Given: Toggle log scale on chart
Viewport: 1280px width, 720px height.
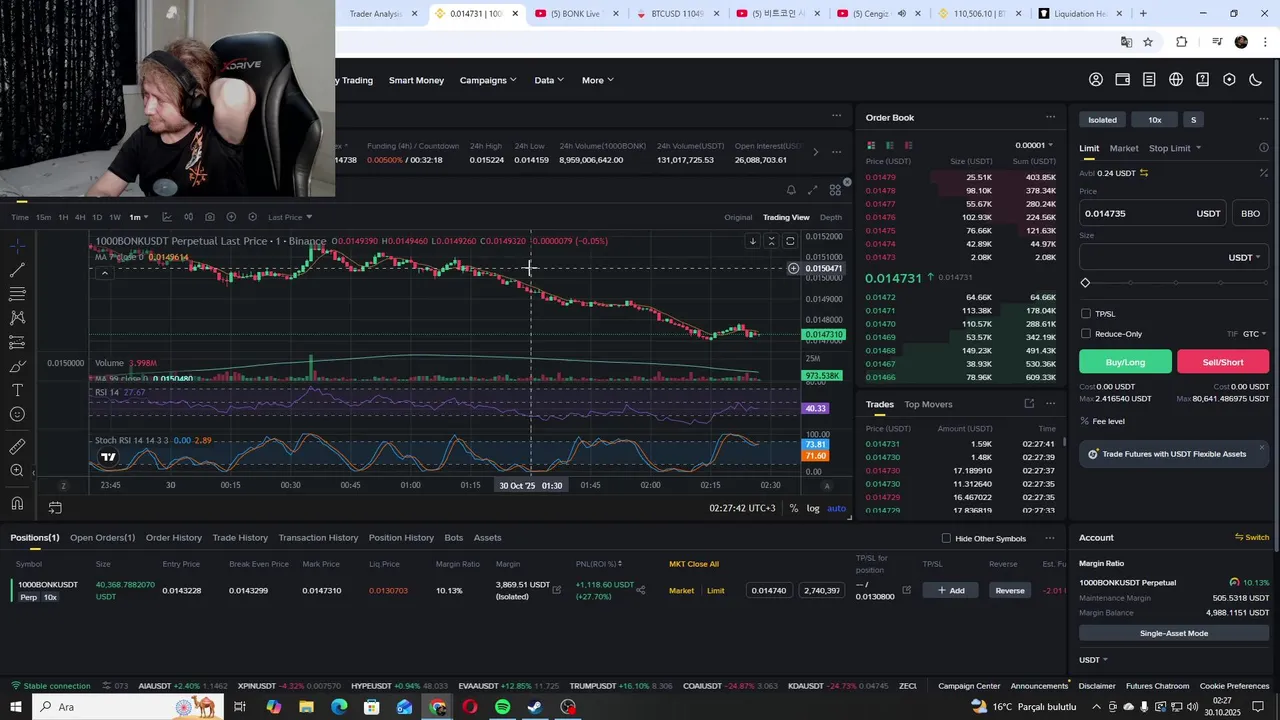Looking at the screenshot, I should coord(813,508).
